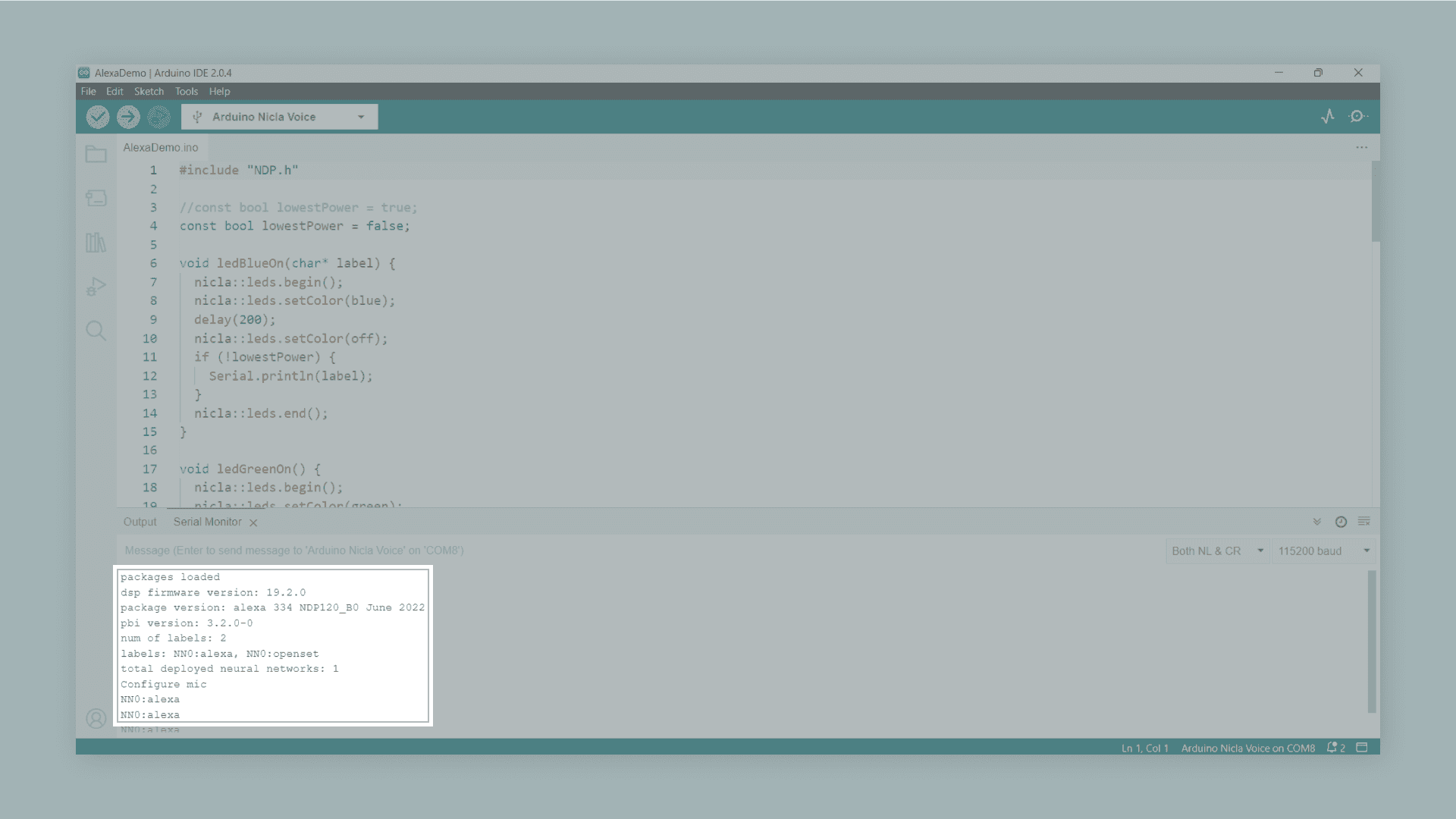Toggle the timestamp clock icon
1456x819 pixels.
click(x=1341, y=522)
